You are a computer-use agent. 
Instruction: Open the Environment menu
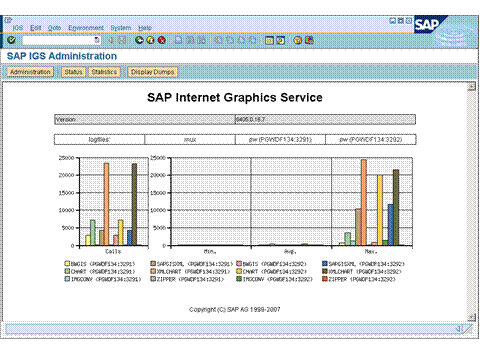86,28
